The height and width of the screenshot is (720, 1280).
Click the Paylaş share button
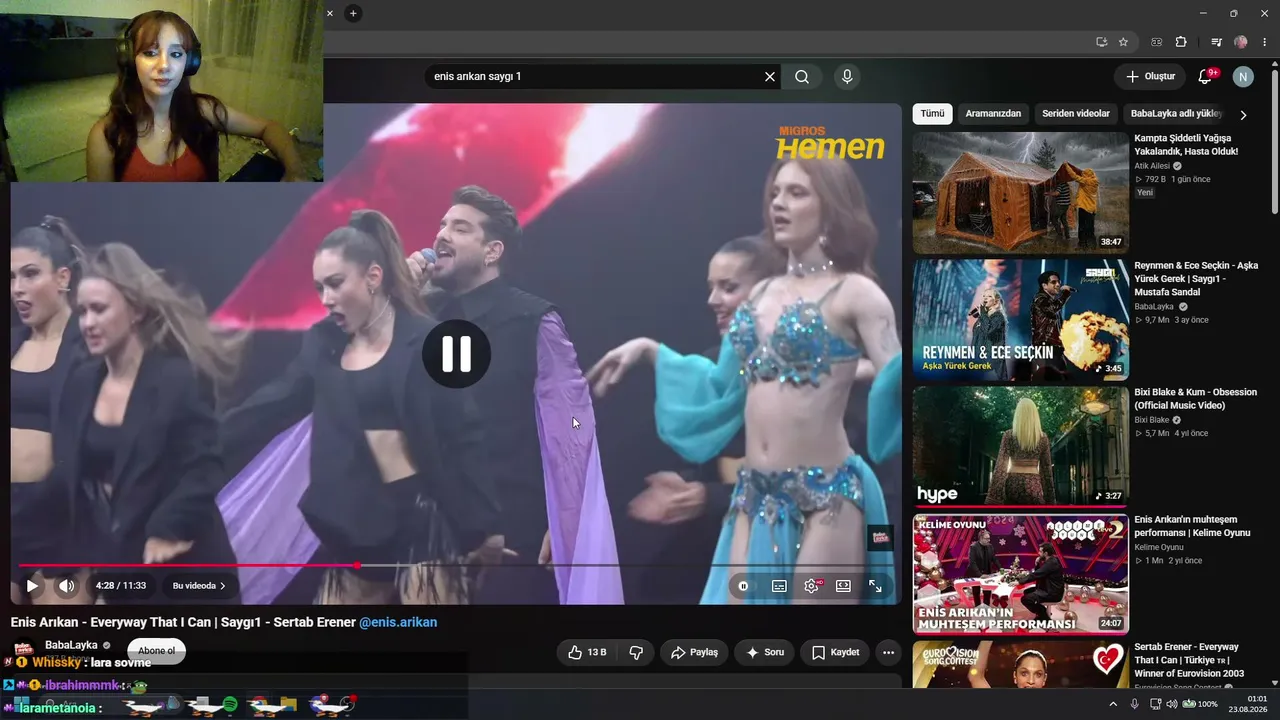[x=694, y=652]
